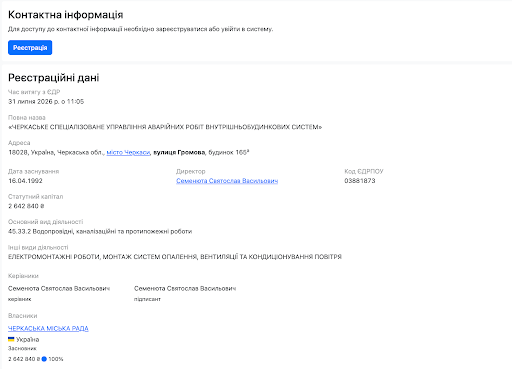Select ЄДРПОУ code 03881873
The image size is (512, 369).
click(x=360, y=181)
